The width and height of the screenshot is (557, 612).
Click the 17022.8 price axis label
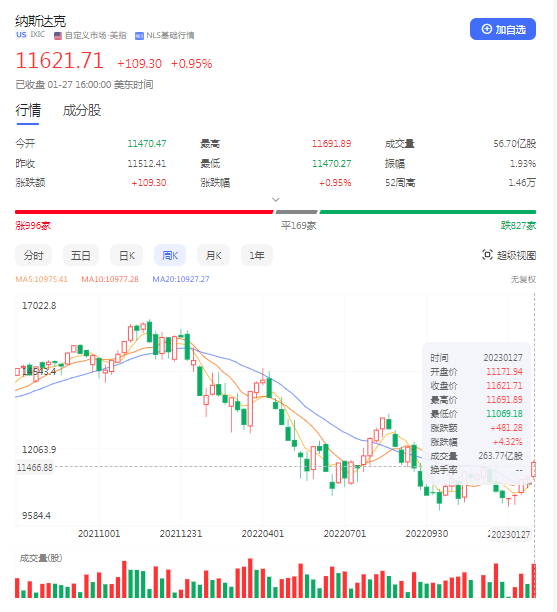(39, 306)
